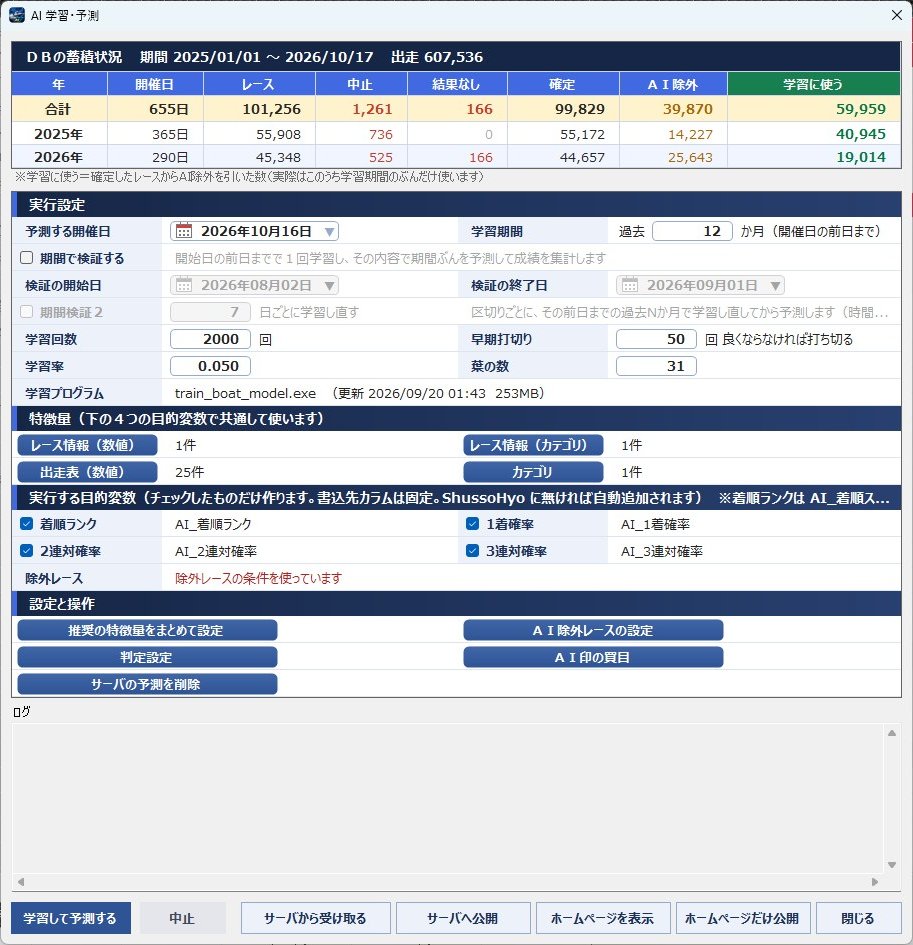Image resolution: width=913 pixels, height=945 pixels.
Task: Uncheck the 3連対確率 checkbox
Action: point(472,550)
